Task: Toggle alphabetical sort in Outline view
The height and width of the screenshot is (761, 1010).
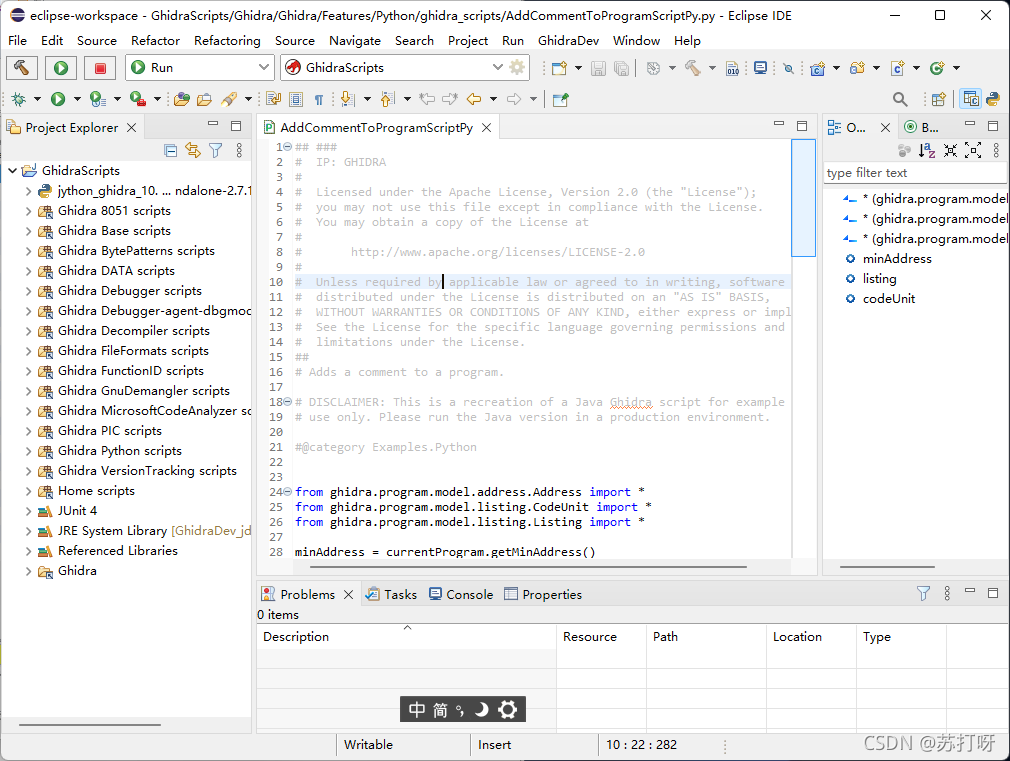Action: 927,150
